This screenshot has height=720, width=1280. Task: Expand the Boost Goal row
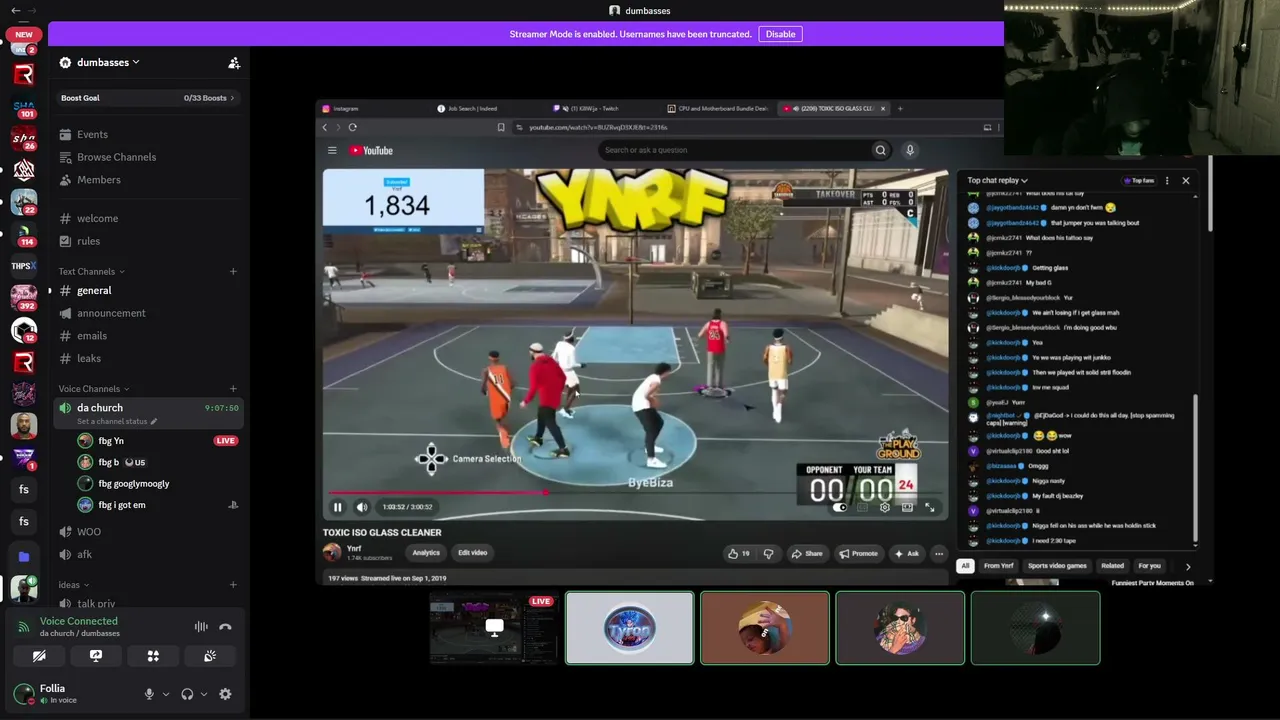(147, 98)
